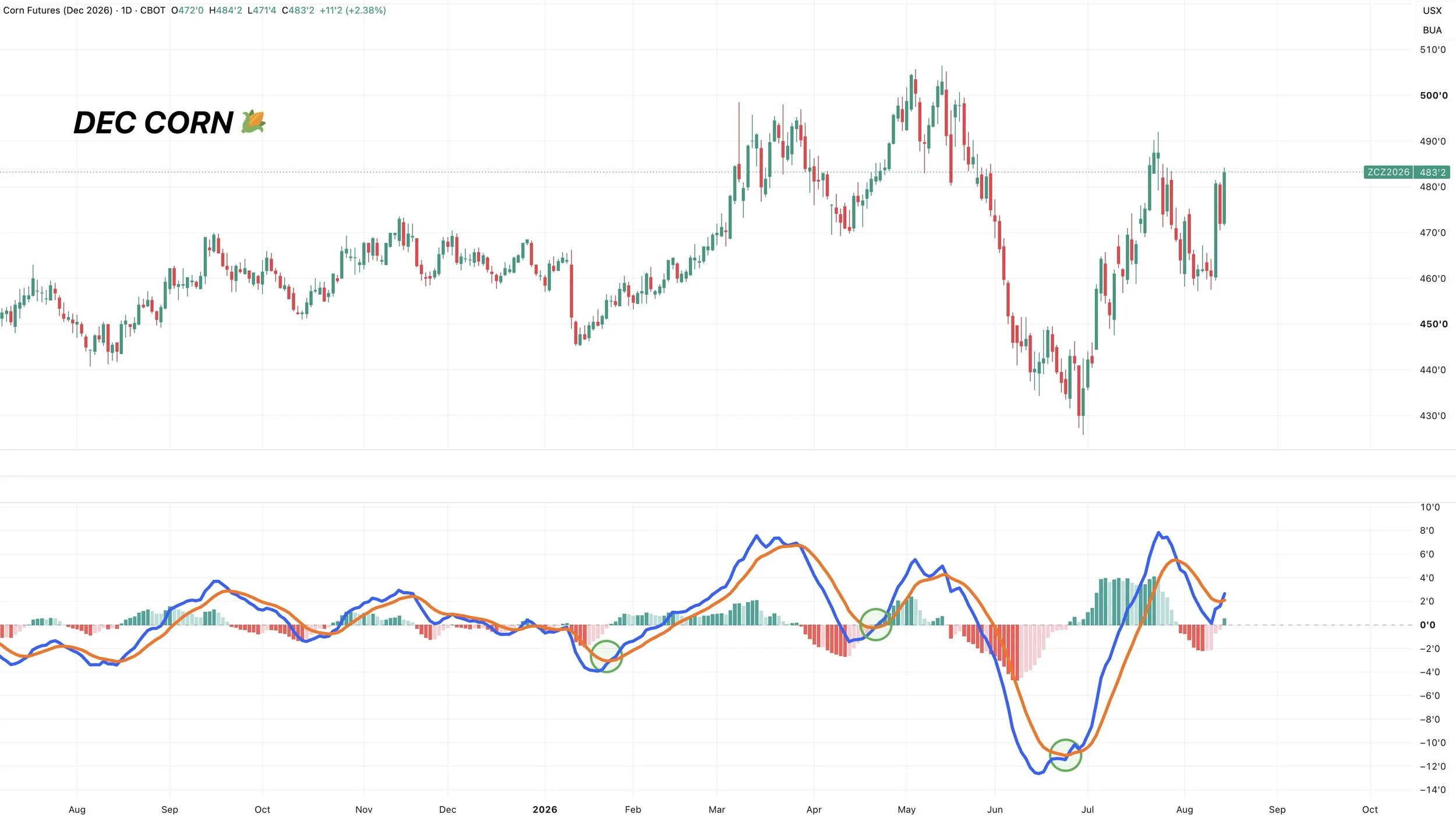Click the 490'0 price axis label
This screenshot has height=817, width=1456.
pyautogui.click(x=1432, y=142)
